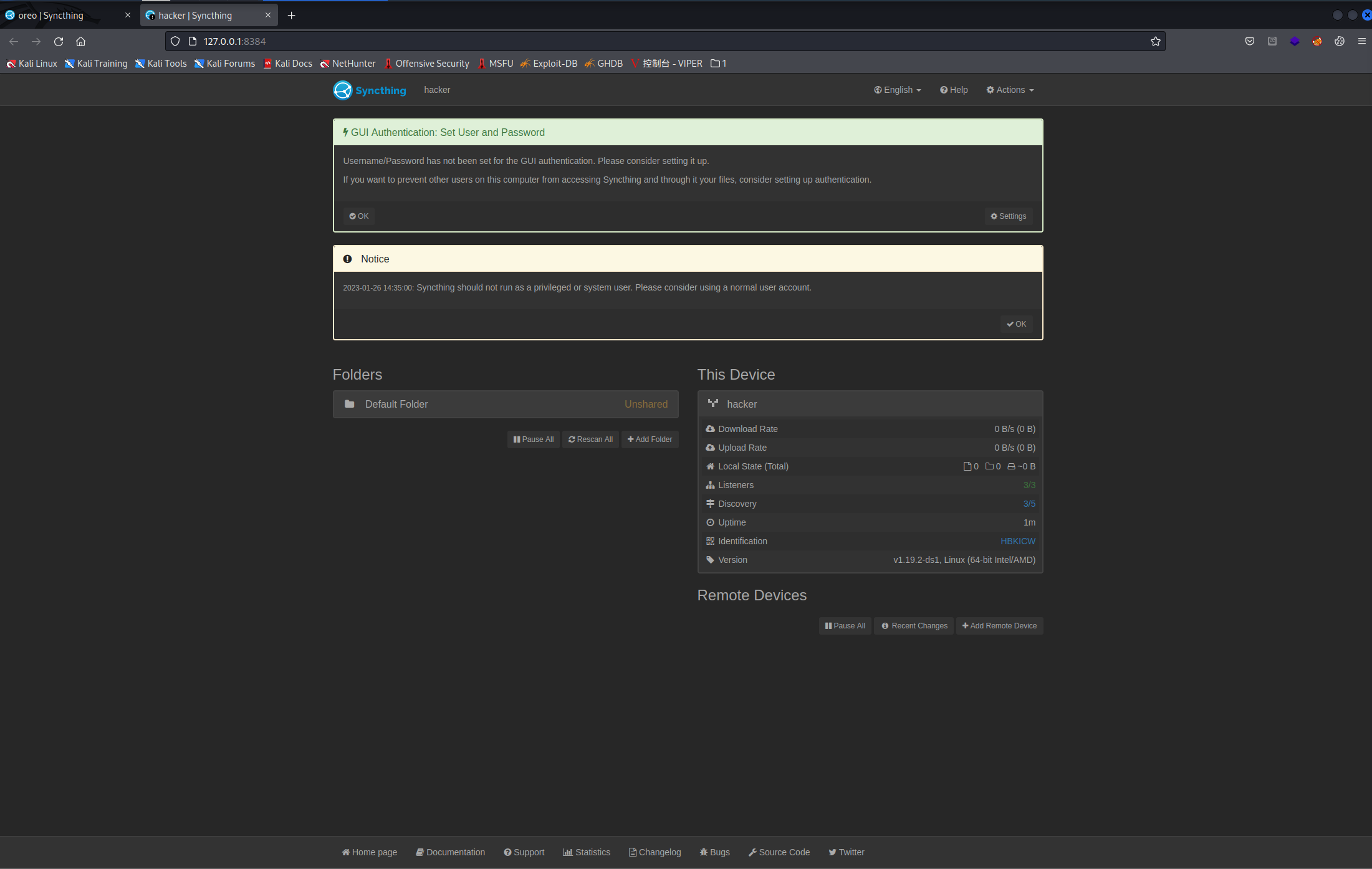Image resolution: width=1372 pixels, height=869 pixels.
Task: Add a new folder
Action: [x=650, y=439]
